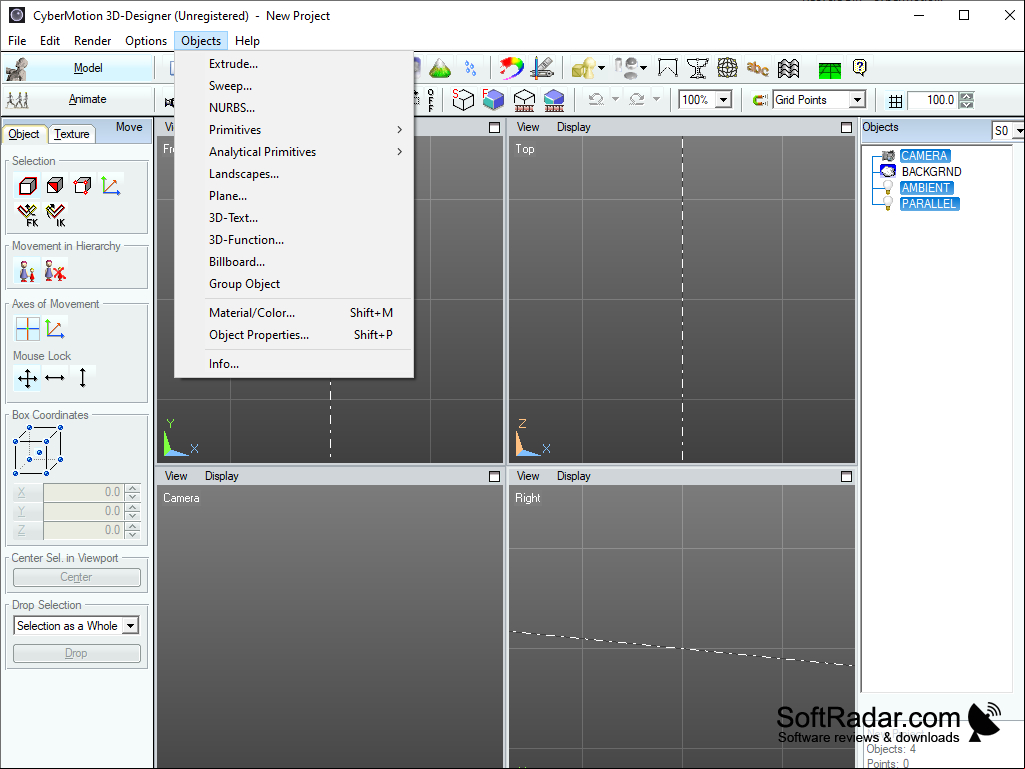The height and width of the screenshot is (769, 1025).
Task: Click the redo arrow icon
Action: [x=637, y=99]
